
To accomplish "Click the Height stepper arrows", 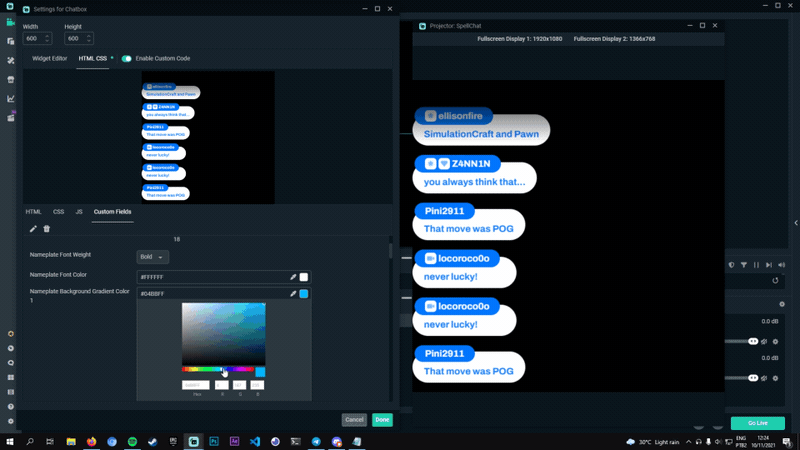I will click(x=89, y=38).
